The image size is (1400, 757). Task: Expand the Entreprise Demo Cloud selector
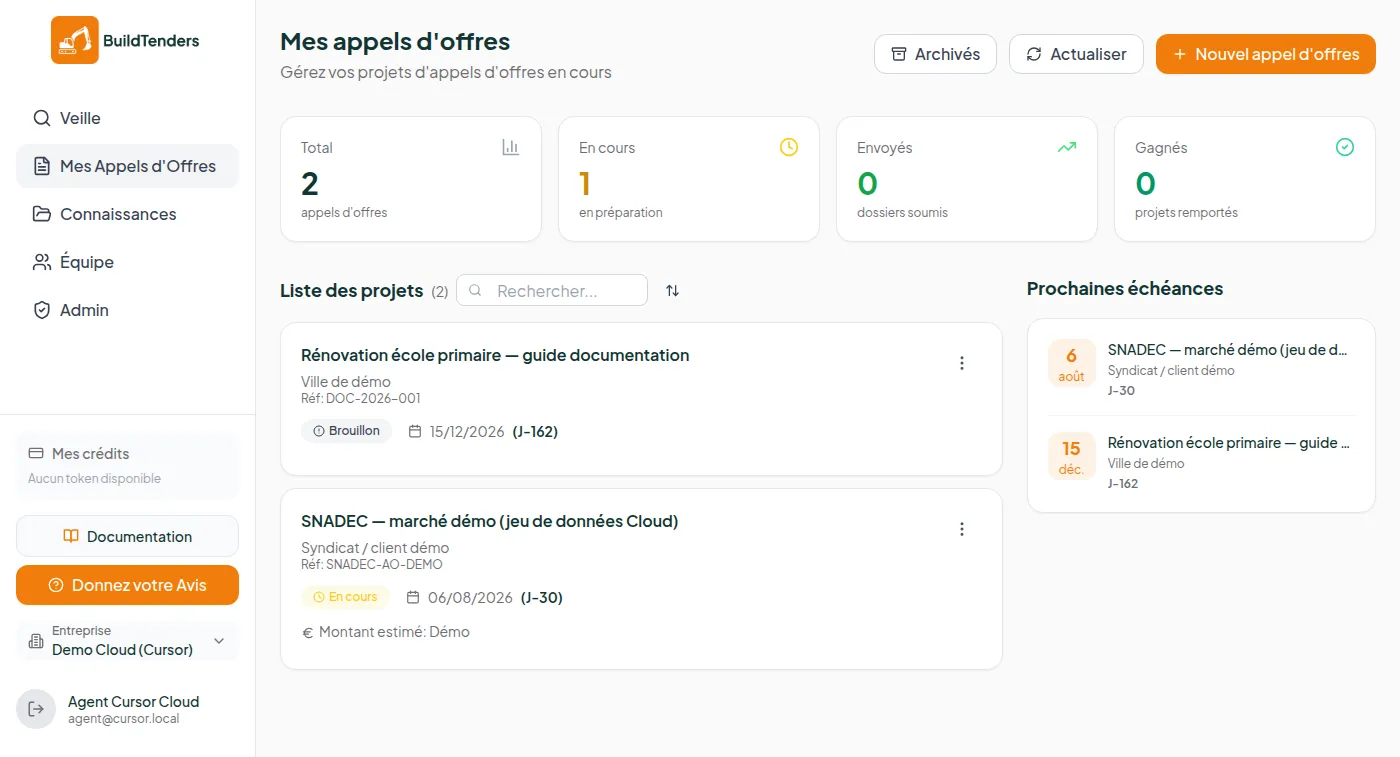(x=127, y=640)
